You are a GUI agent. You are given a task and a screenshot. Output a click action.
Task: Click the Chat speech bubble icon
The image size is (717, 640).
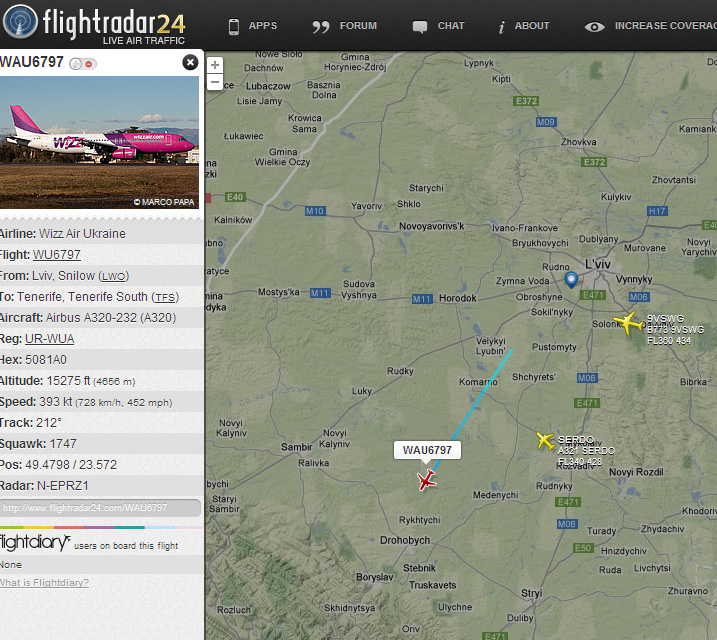(x=419, y=27)
